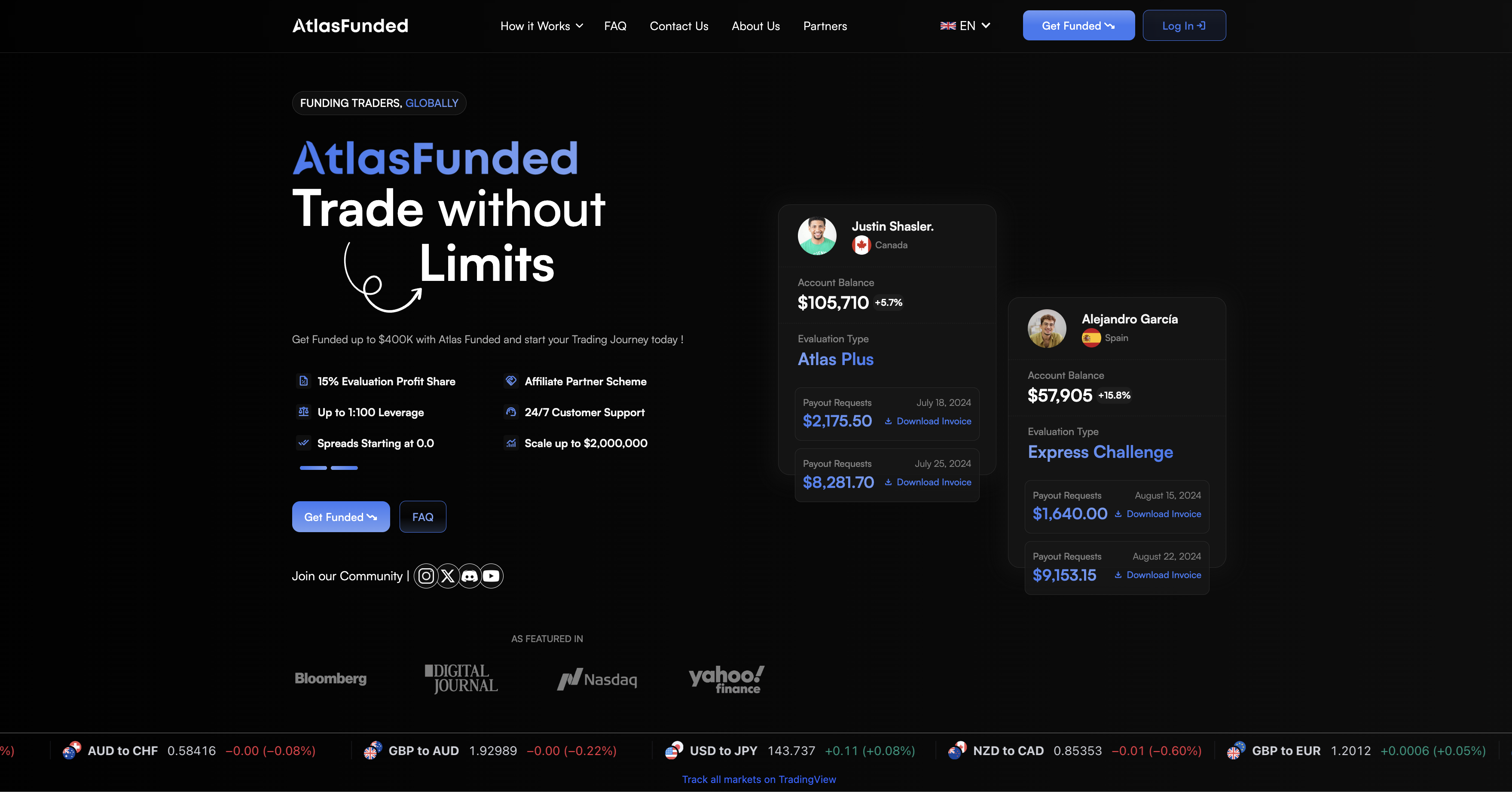Click the hero FAQ button
1512x792 pixels.
click(423, 517)
